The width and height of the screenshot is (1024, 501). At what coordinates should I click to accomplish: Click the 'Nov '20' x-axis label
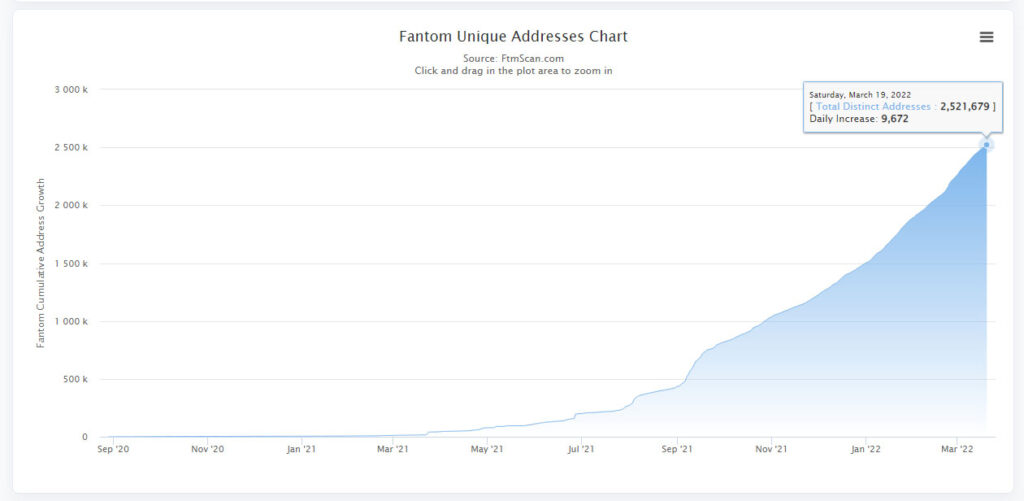click(x=208, y=449)
